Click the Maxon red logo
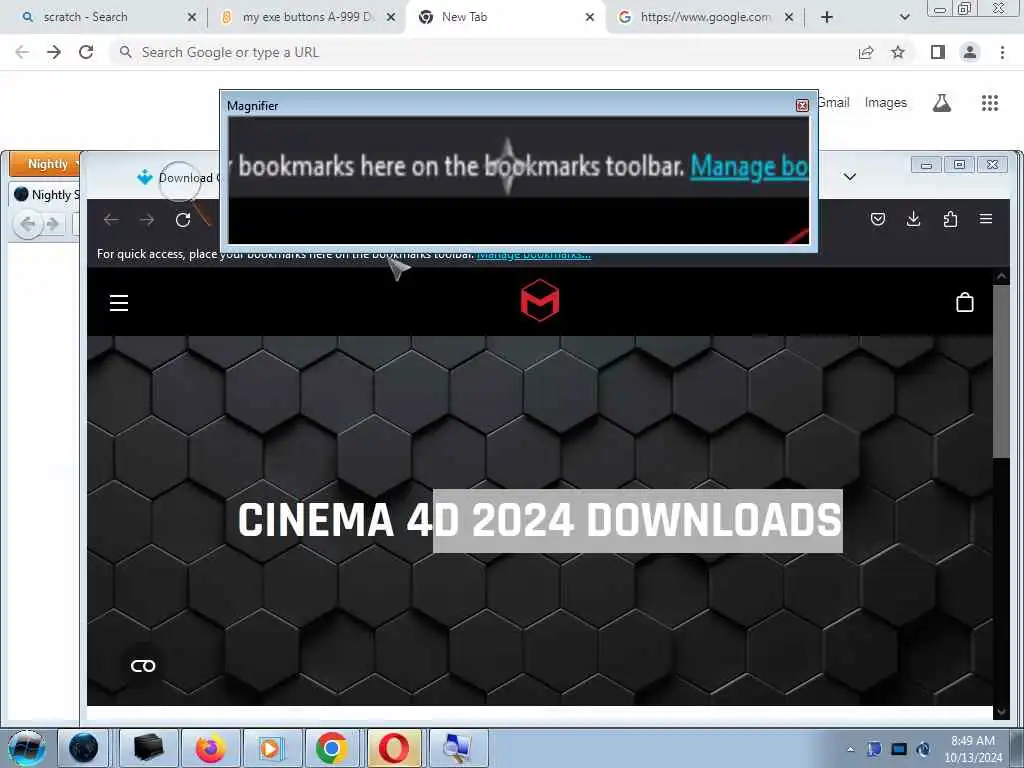 (540, 300)
